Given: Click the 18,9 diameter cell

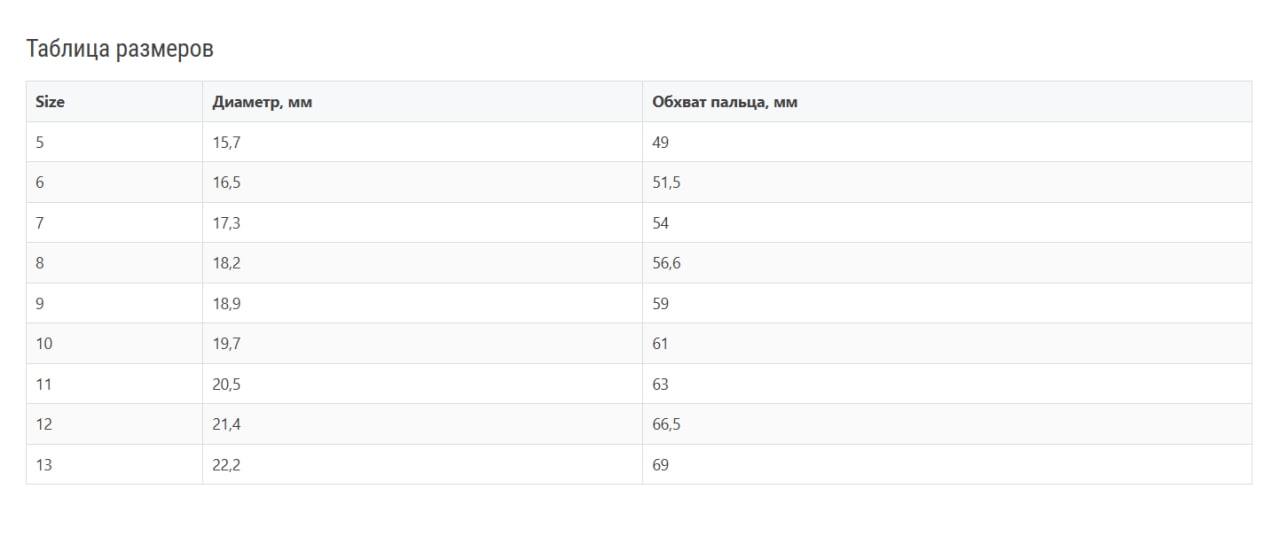Looking at the screenshot, I should coord(227,304).
